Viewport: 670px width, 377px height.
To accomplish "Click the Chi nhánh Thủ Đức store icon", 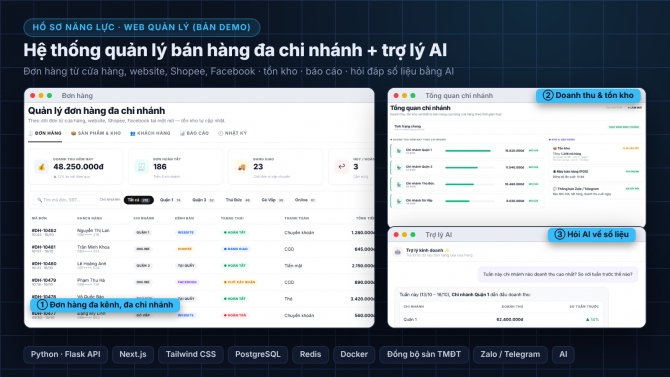I will pyautogui.click(x=399, y=184).
